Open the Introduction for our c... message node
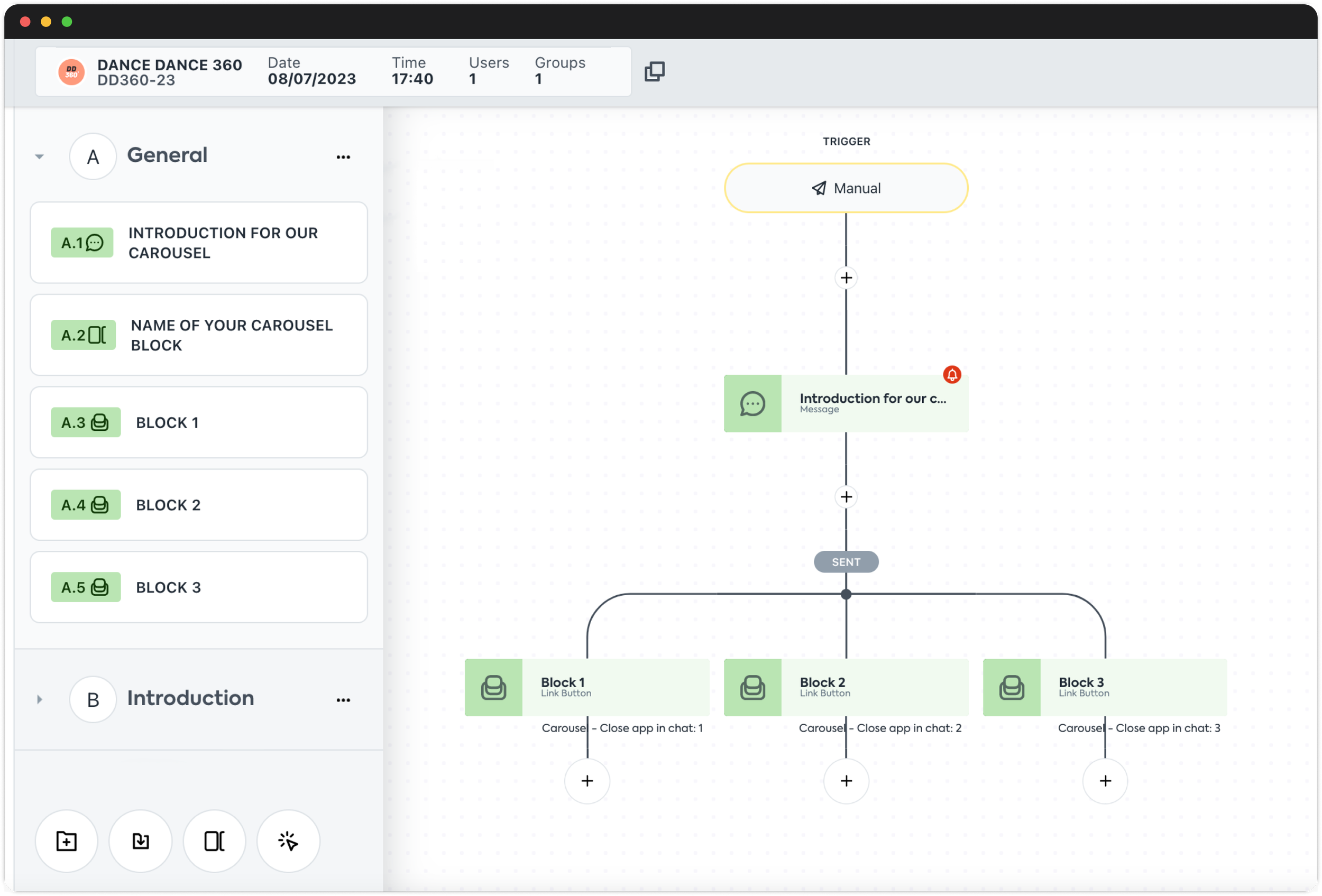Screen dimensions: 1322x896 (847, 404)
